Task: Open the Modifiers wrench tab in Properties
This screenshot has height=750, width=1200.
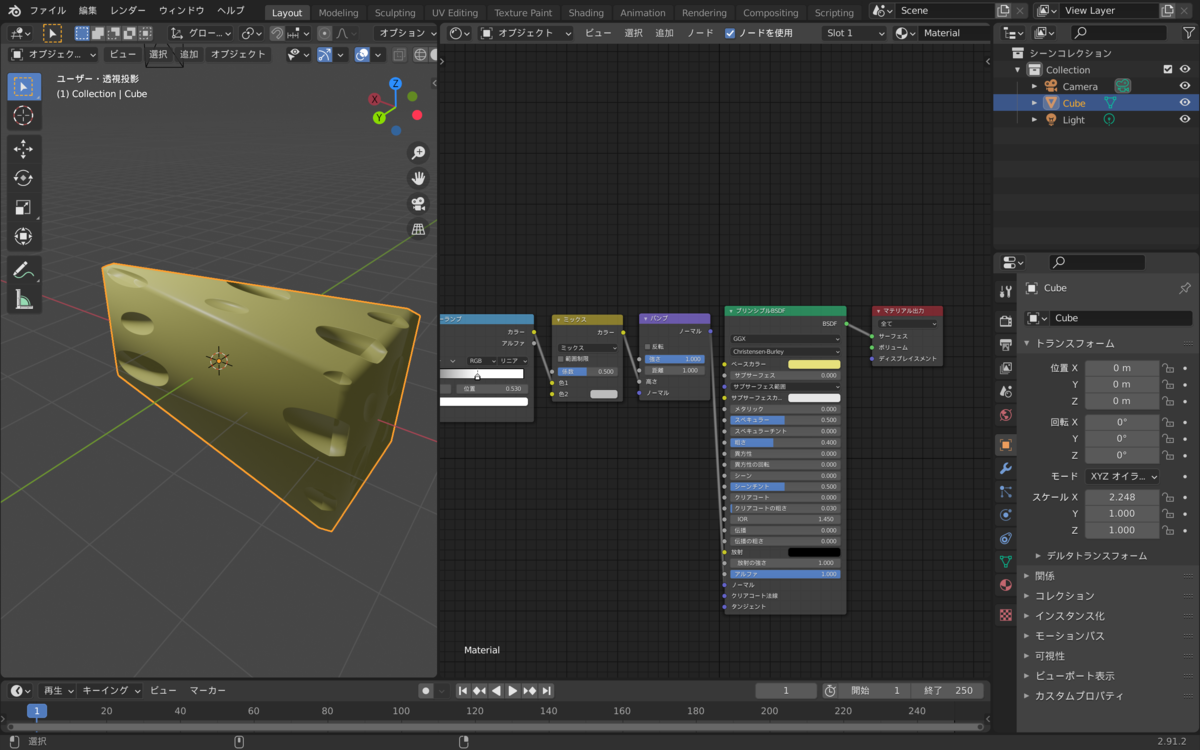Action: coord(1006,468)
